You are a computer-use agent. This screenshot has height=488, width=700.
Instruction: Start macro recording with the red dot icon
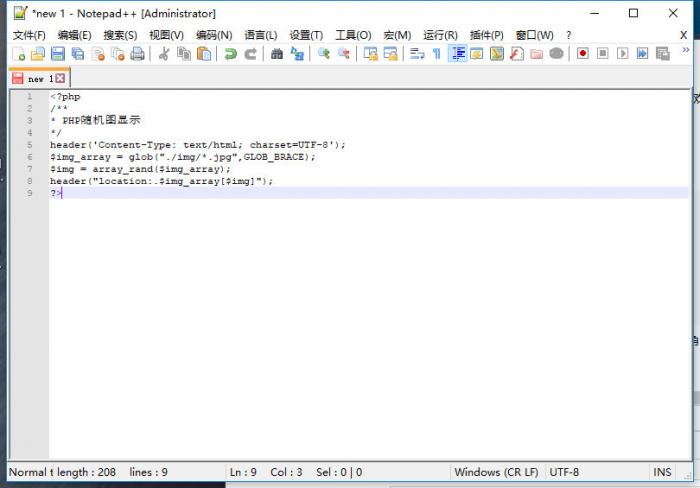point(583,54)
